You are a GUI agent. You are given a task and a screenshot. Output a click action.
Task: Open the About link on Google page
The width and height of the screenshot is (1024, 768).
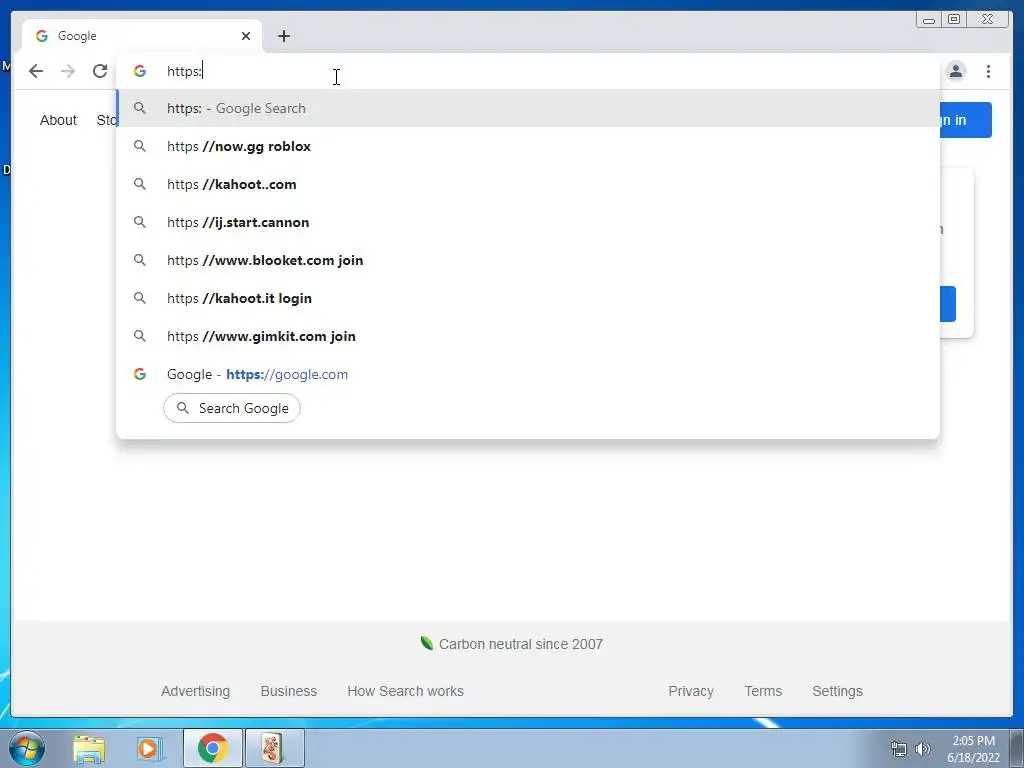tap(58, 120)
